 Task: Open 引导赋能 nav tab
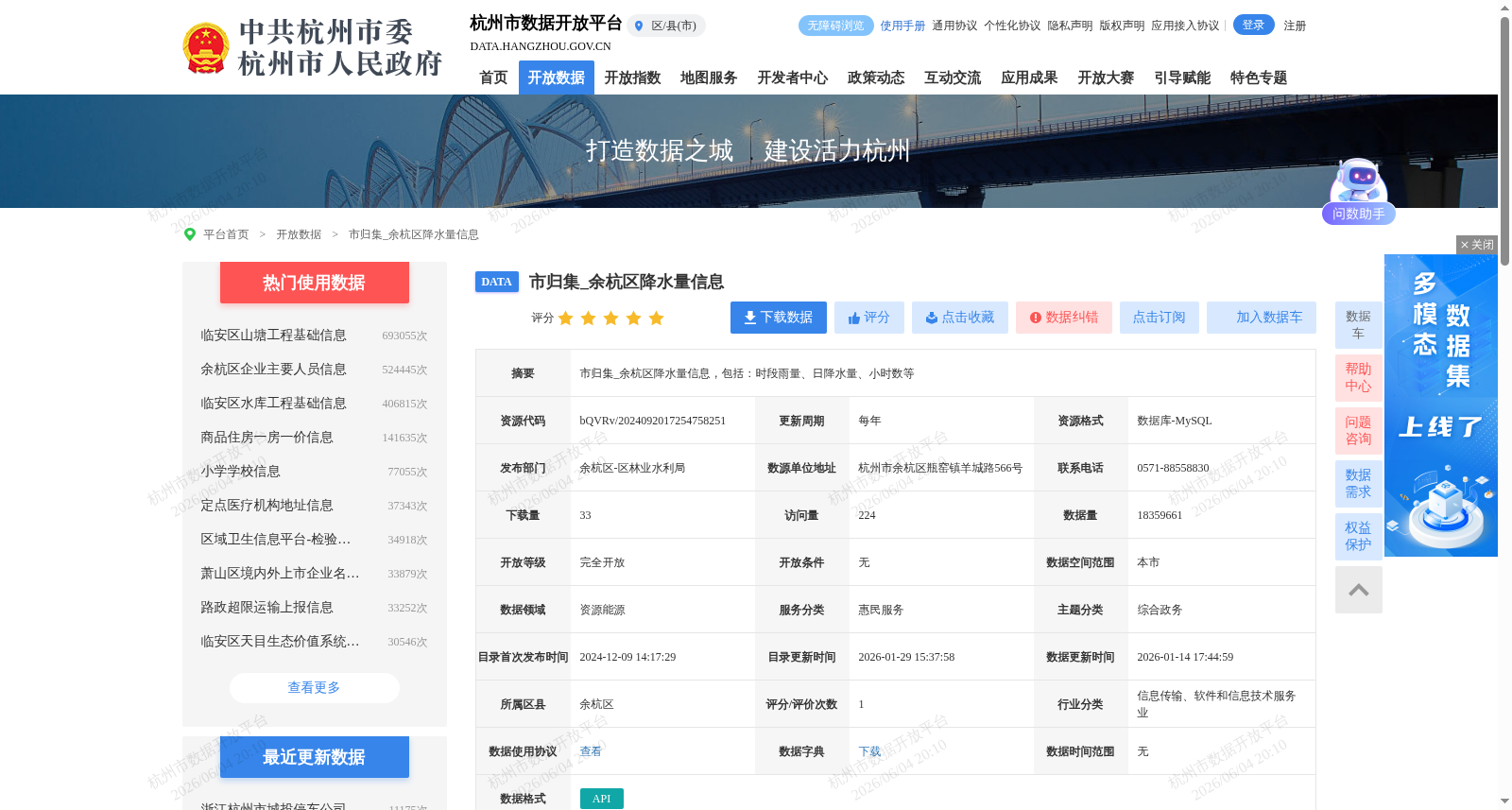click(1182, 78)
